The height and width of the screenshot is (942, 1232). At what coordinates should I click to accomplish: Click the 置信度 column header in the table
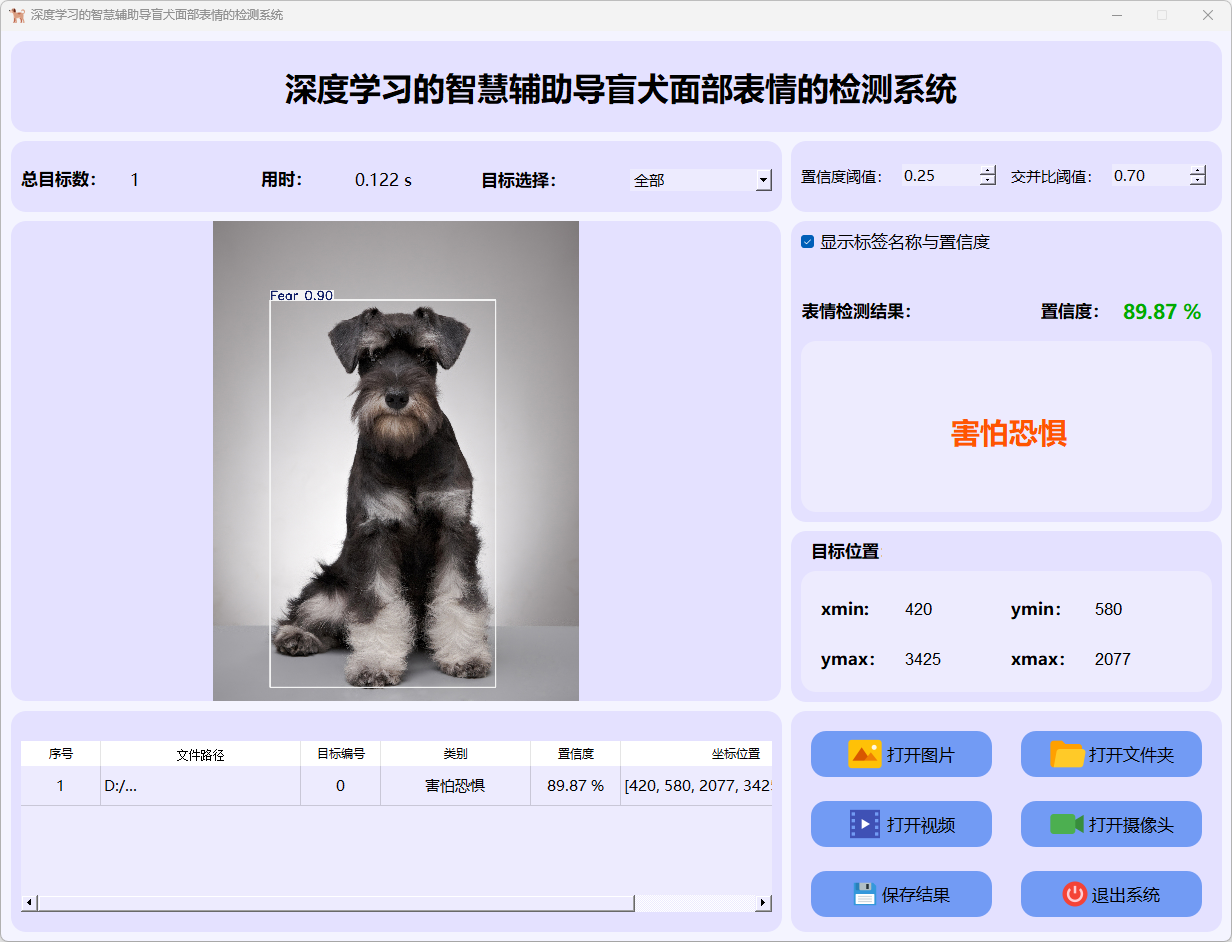coord(575,754)
